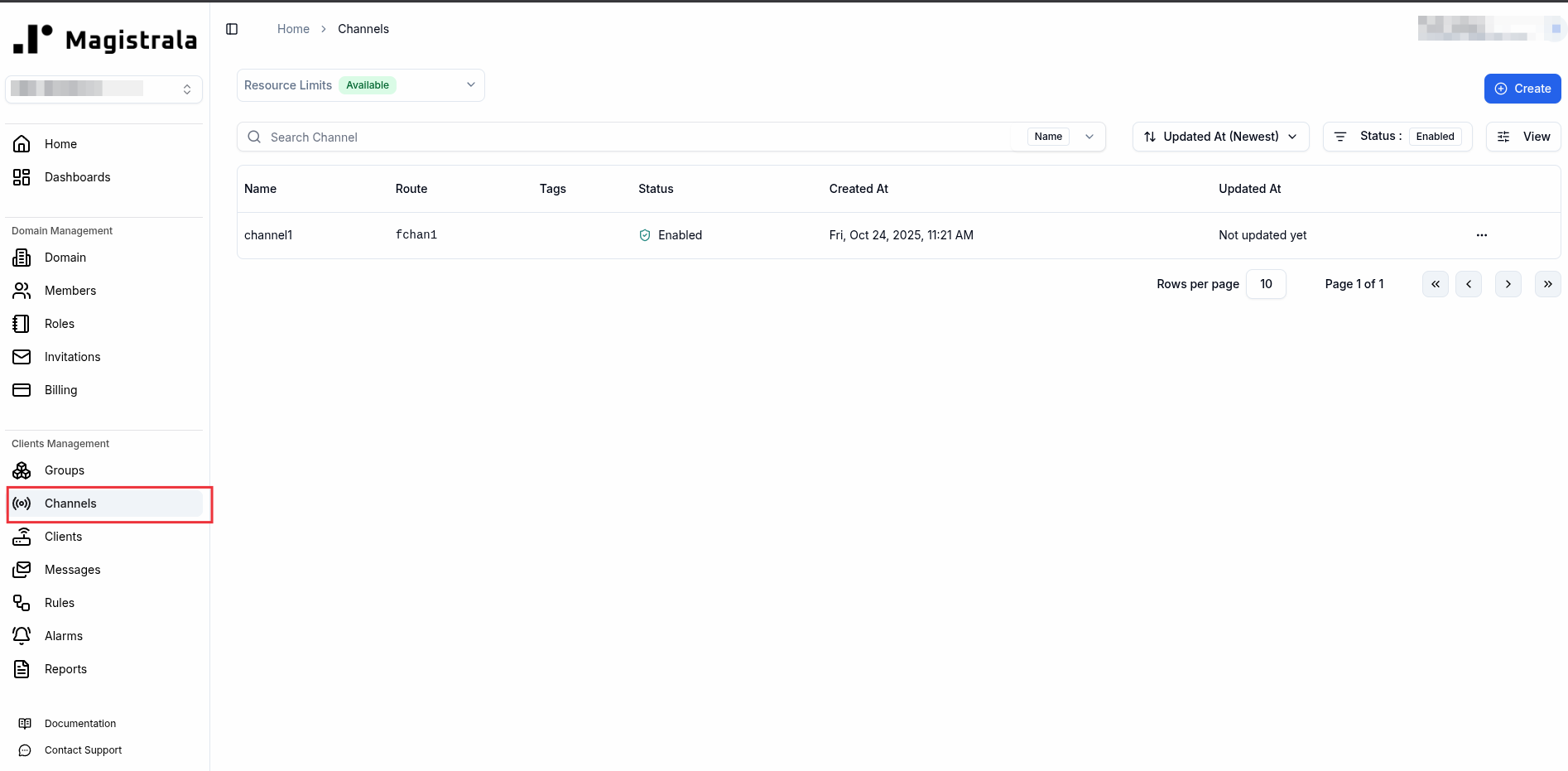This screenshot has height=771, width=1568.
Task: Collapse the sidebar using the panel toggle icon
Action: point(231,28)
